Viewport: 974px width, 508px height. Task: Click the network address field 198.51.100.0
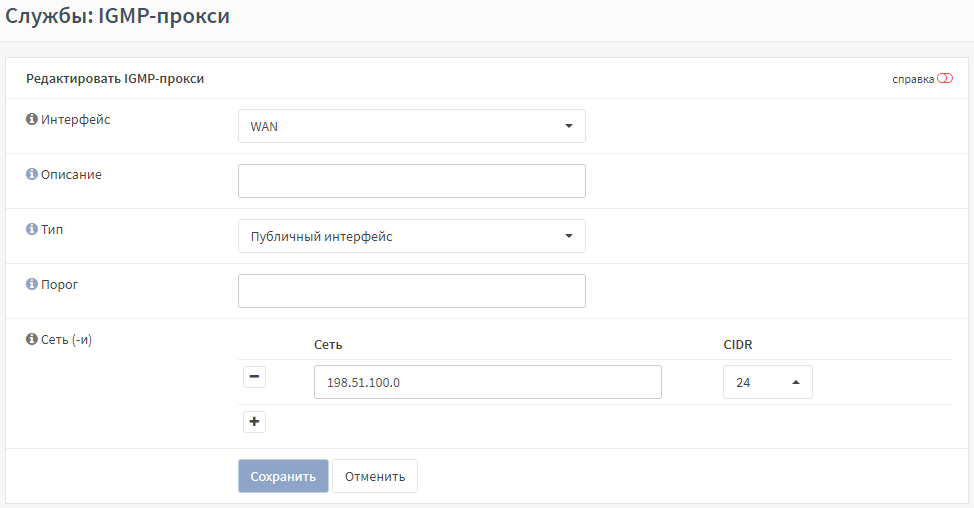488,382
